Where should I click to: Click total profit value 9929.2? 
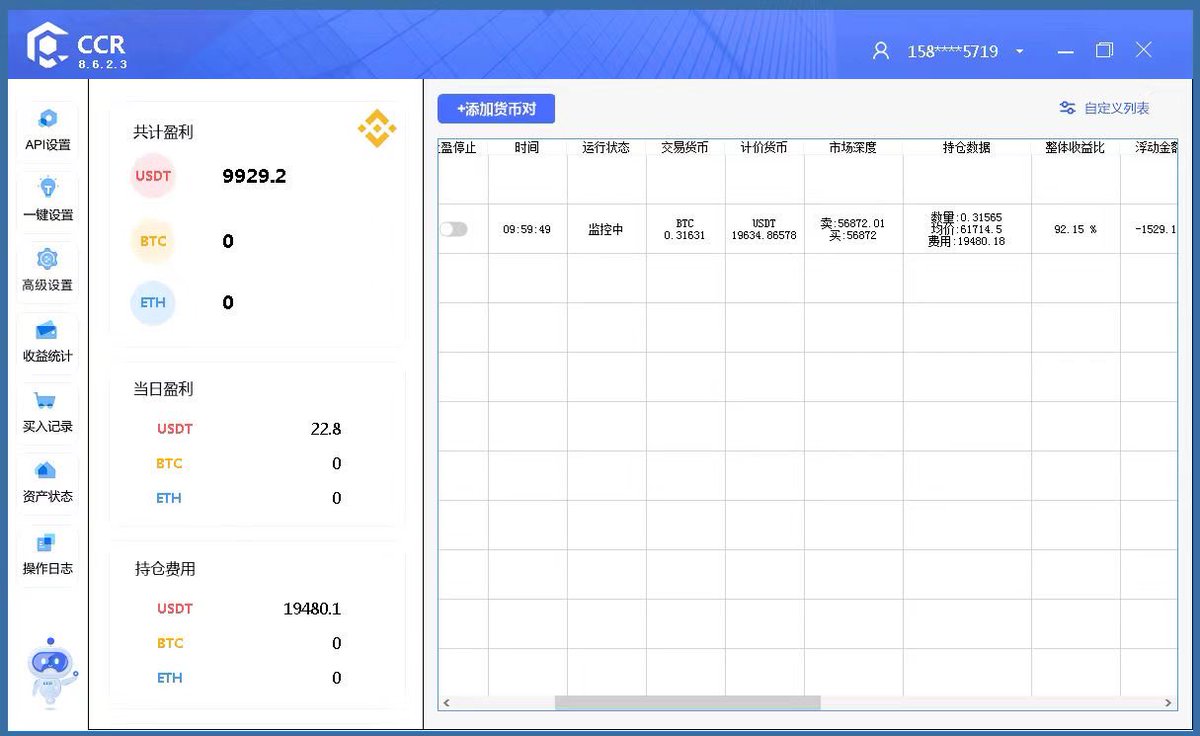click(x=254, y=176)
